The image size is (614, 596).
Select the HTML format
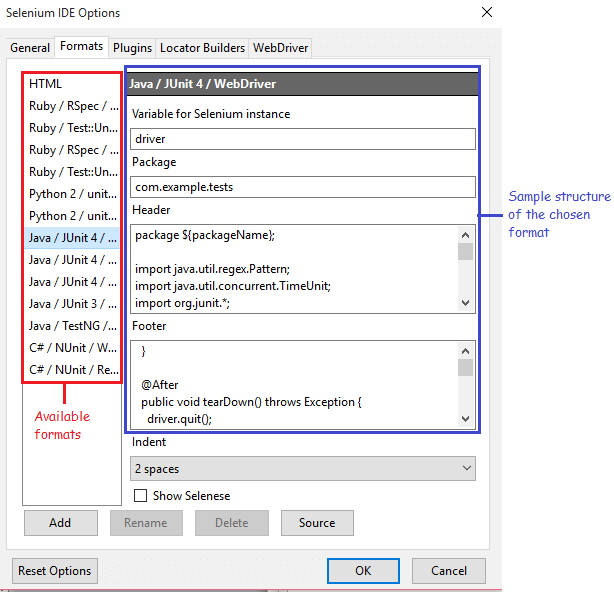coord(73,84)
